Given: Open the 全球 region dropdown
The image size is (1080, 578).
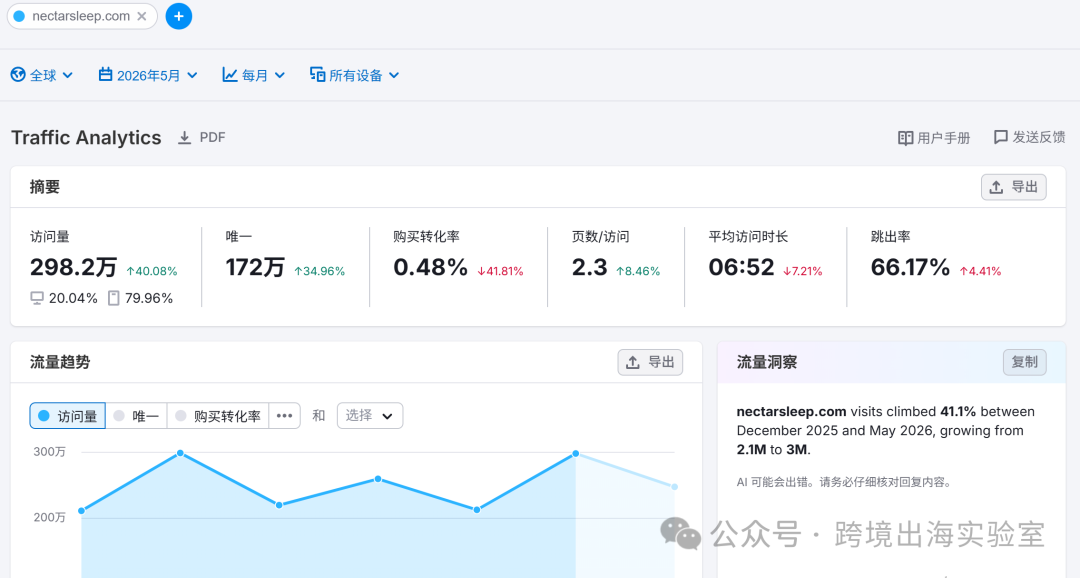Looking at the screenshot, I should [x=42, y=75].
